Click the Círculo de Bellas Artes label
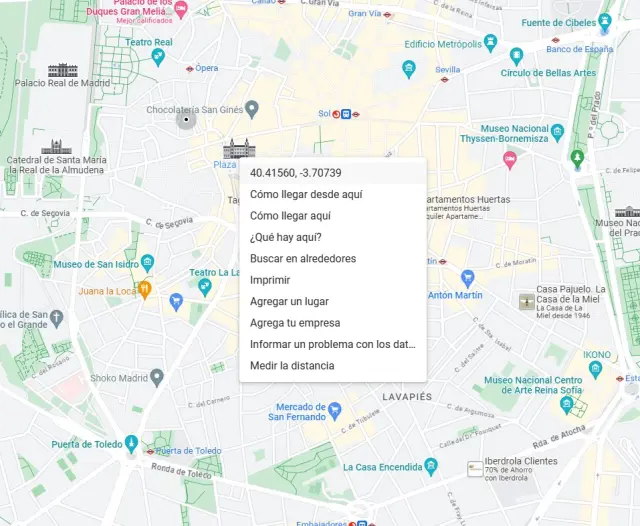The image size is (640, 526). [548, 73]
